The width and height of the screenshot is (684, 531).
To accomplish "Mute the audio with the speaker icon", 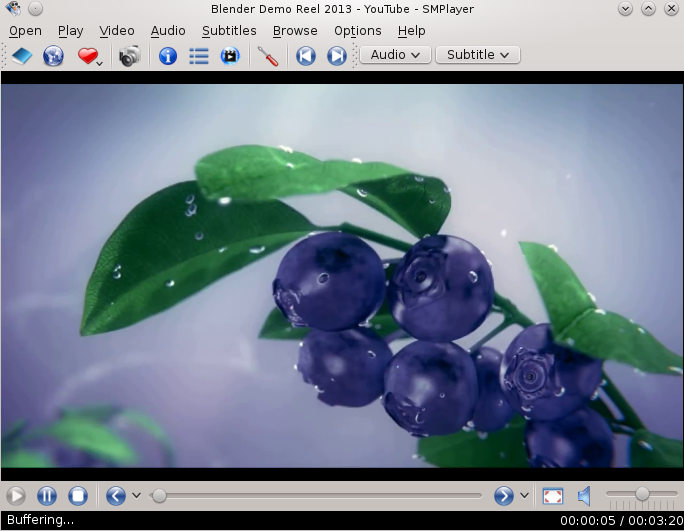I will pyautogui.click(x=584, y=495).
